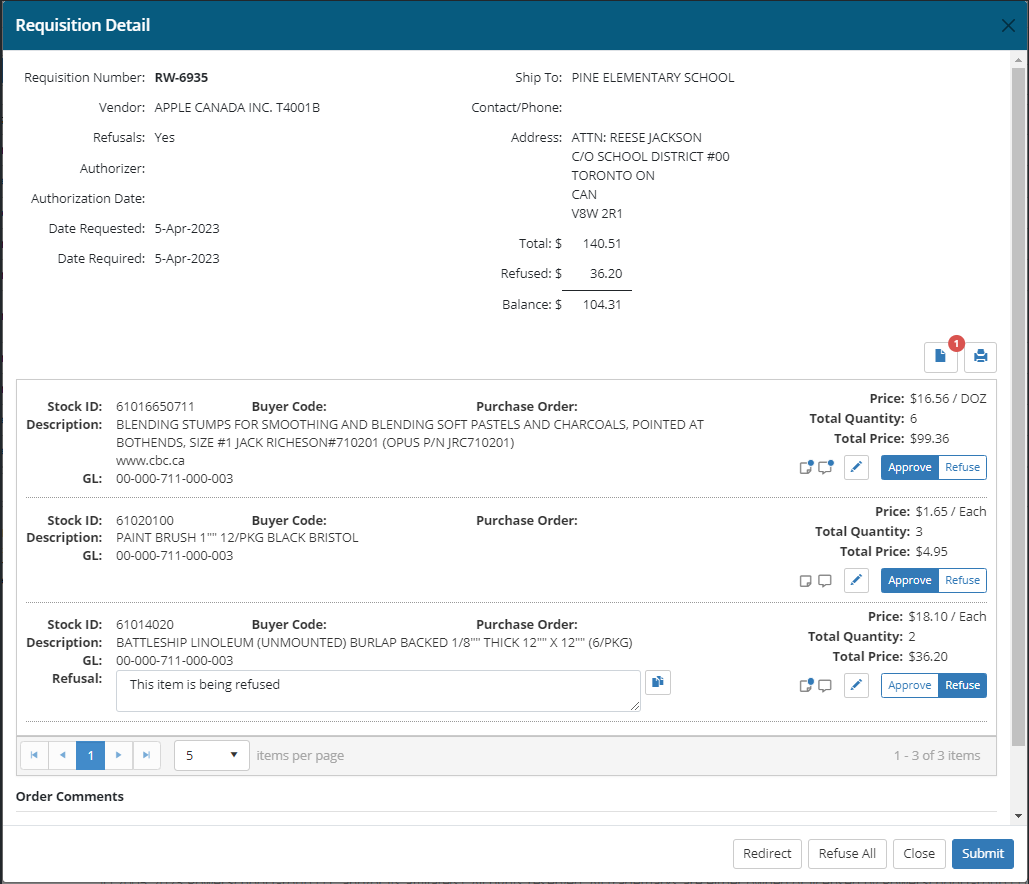Click the vertical scrollbar of the dialog
Viewport: 1029px width, 884px height.
click(1018, 400)
